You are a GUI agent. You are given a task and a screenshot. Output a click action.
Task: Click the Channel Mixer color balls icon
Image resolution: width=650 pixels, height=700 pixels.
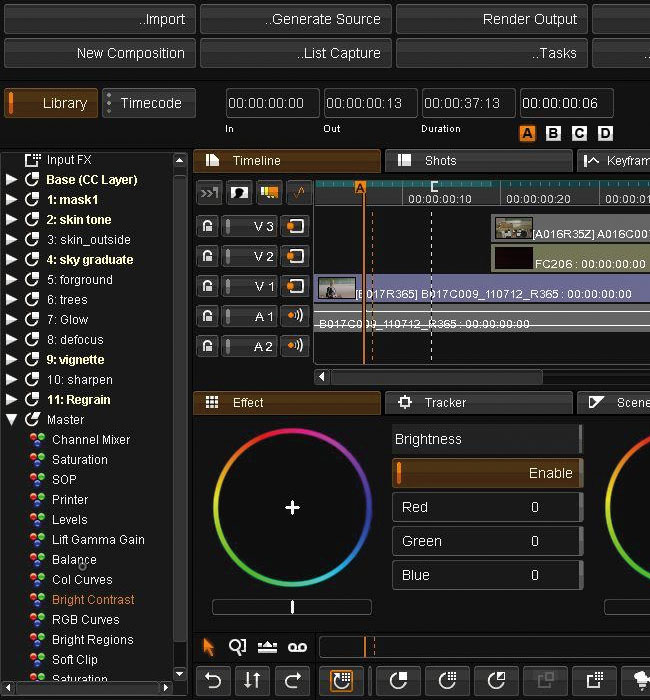tap(38, 440)
